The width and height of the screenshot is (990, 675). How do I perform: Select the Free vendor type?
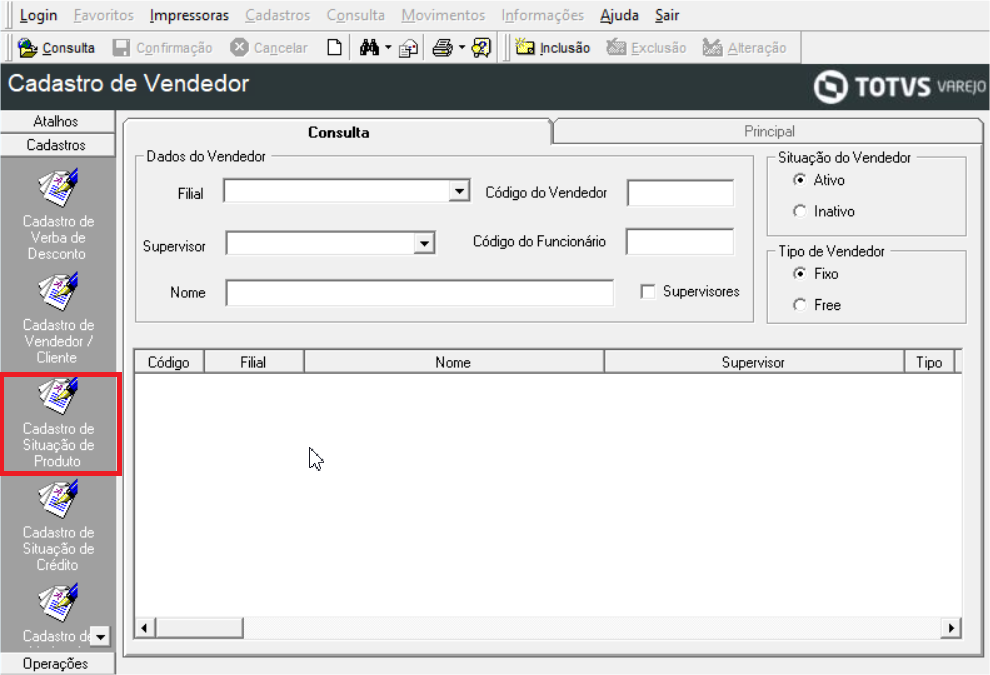point(799,305)
